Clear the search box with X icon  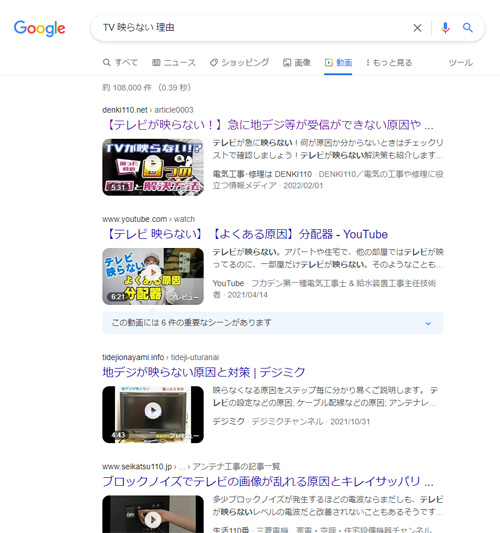pos(417,28)
